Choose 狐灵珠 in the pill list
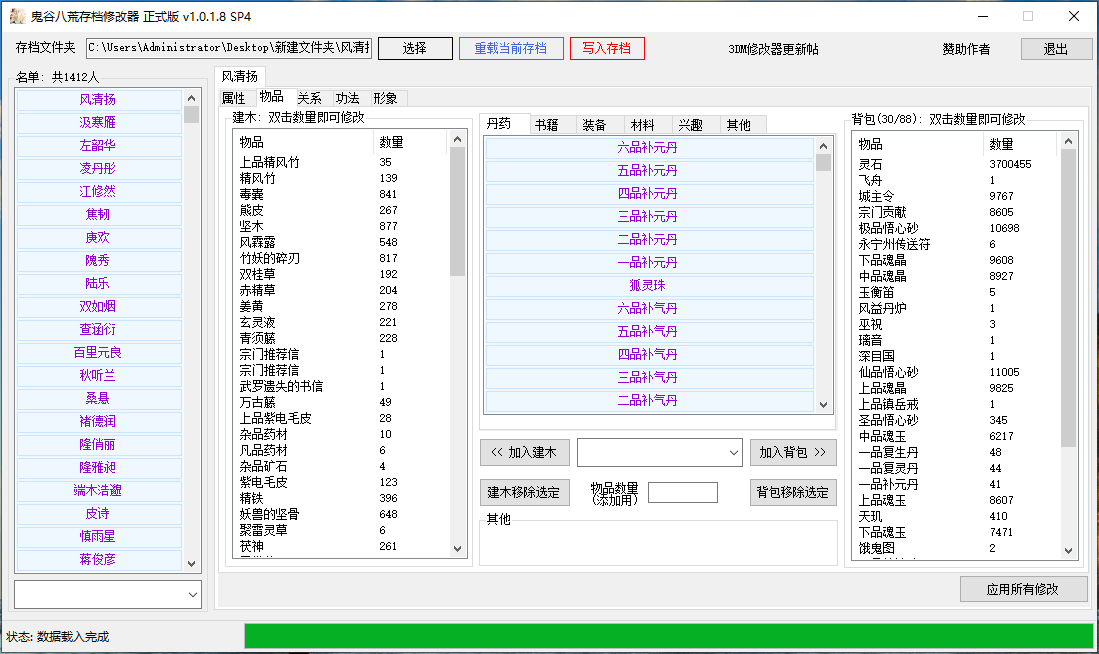This screenshot has width=1099, height=654. click(649, 285)
